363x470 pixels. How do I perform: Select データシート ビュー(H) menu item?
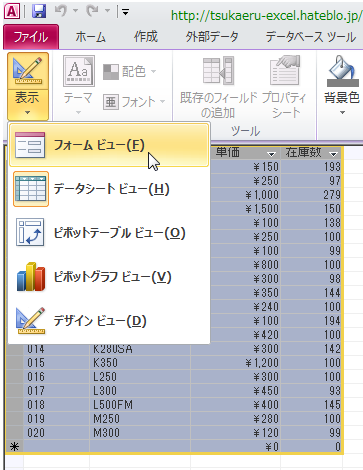(x=109, y=189)
